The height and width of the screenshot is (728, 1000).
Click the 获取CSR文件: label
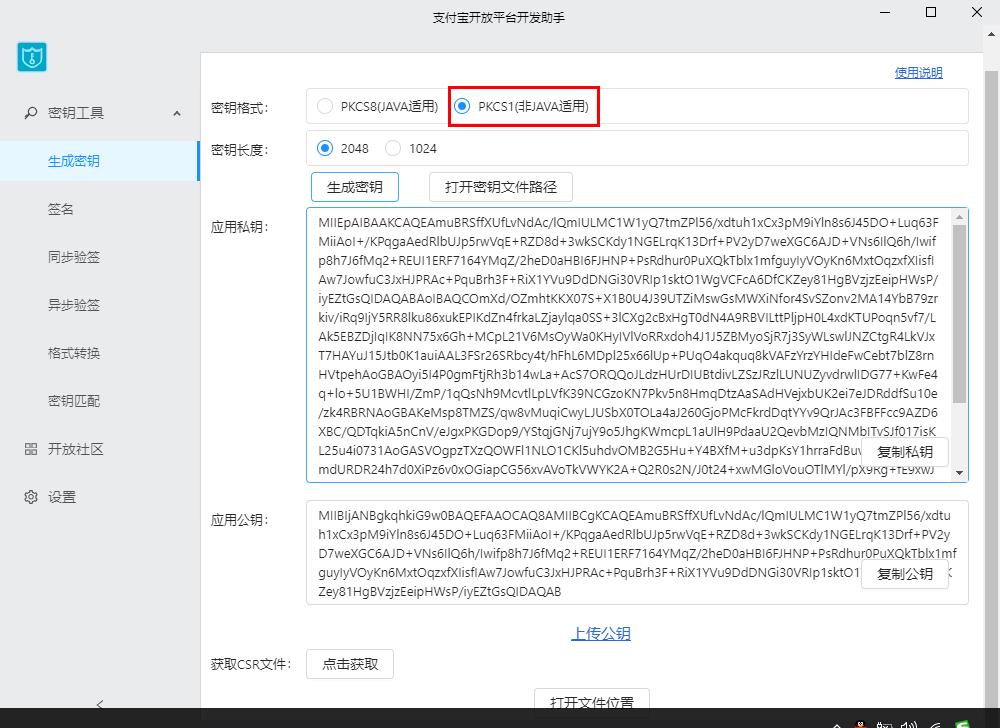(x=251, y=664)
